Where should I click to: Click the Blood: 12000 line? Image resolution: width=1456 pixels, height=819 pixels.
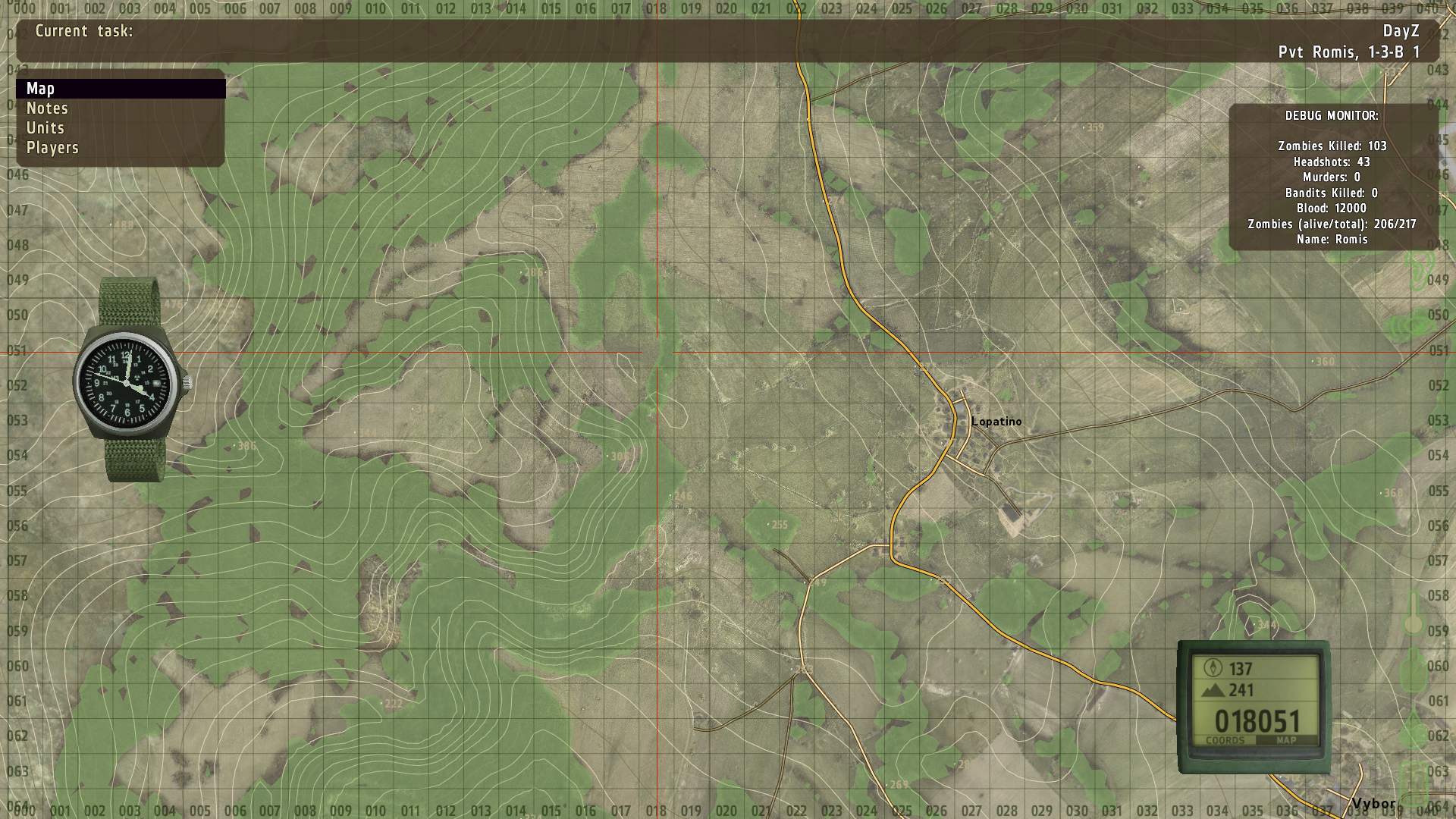[x=1332, y=209]
